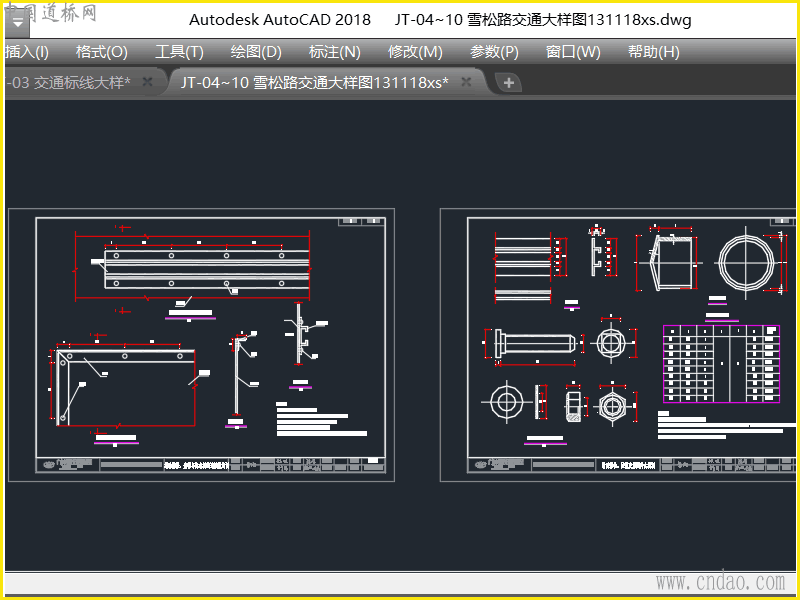Open the quick access dropdown arrow
Viewport: 800px width, 600px height.
(17, 23)
